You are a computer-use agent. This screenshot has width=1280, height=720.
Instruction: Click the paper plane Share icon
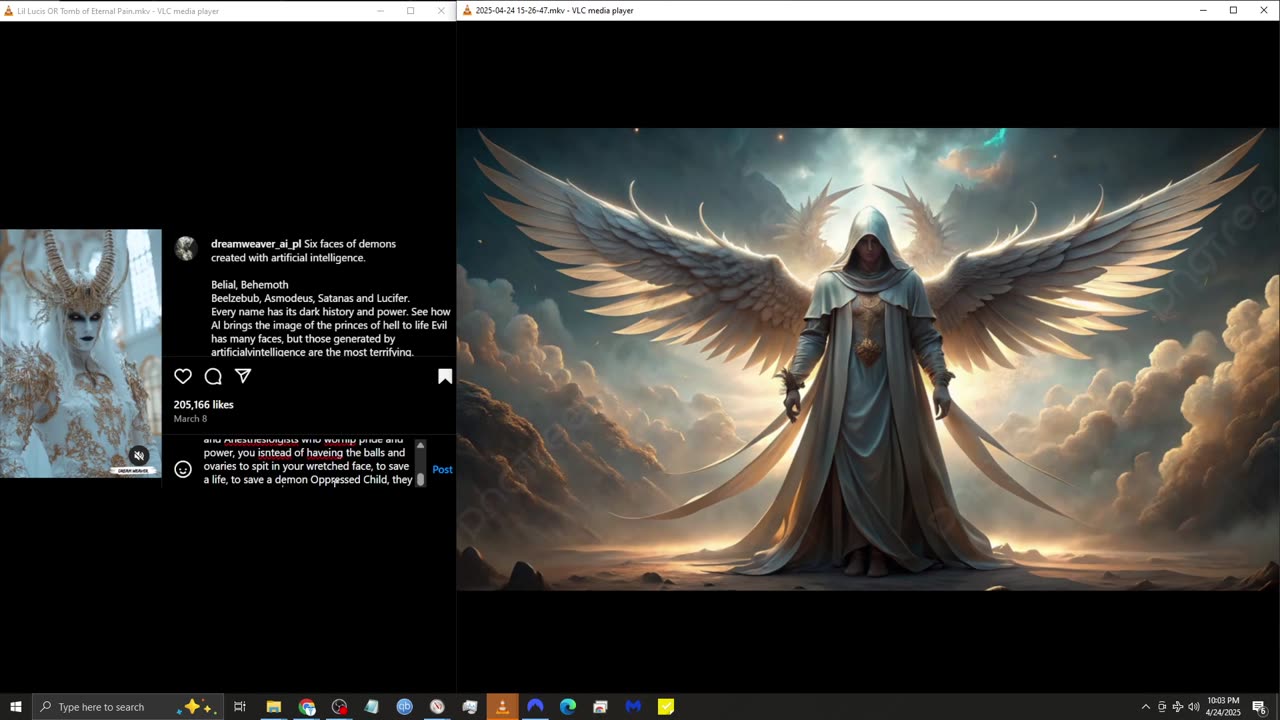tap(243, 376)
